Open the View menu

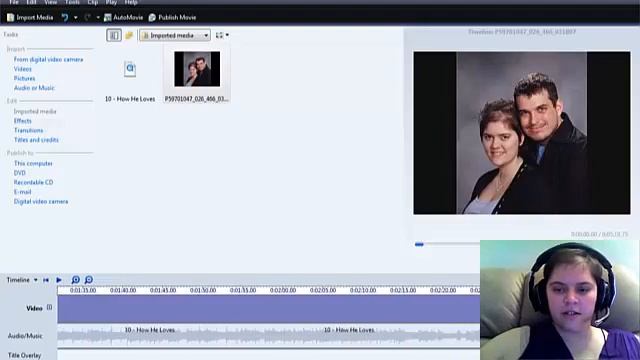[x=51, y=2]
